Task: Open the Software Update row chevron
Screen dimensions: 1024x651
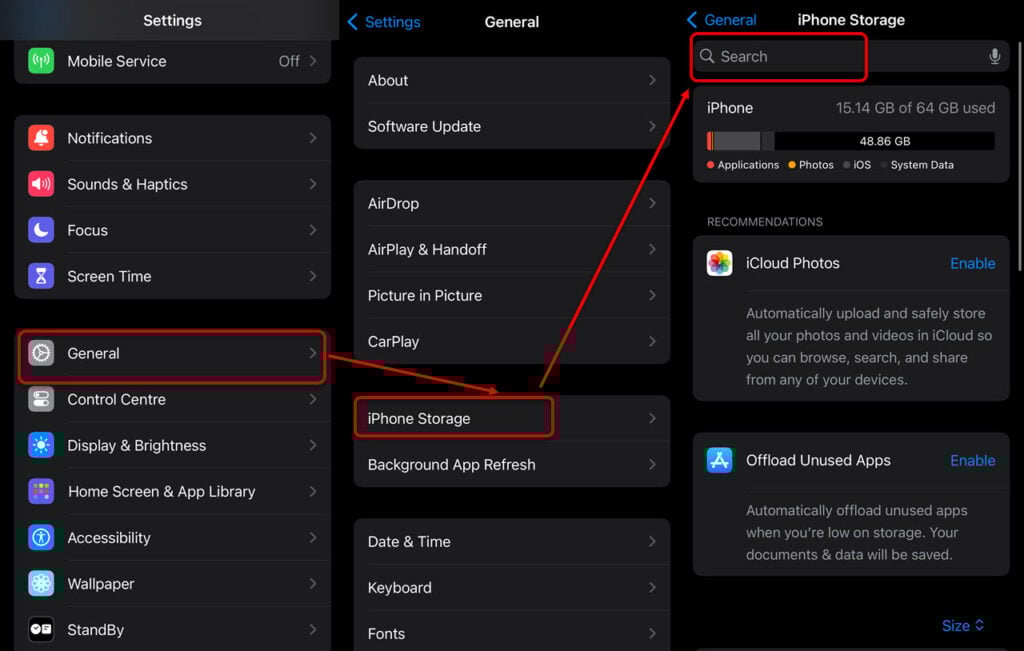Action: pos(652,126)
